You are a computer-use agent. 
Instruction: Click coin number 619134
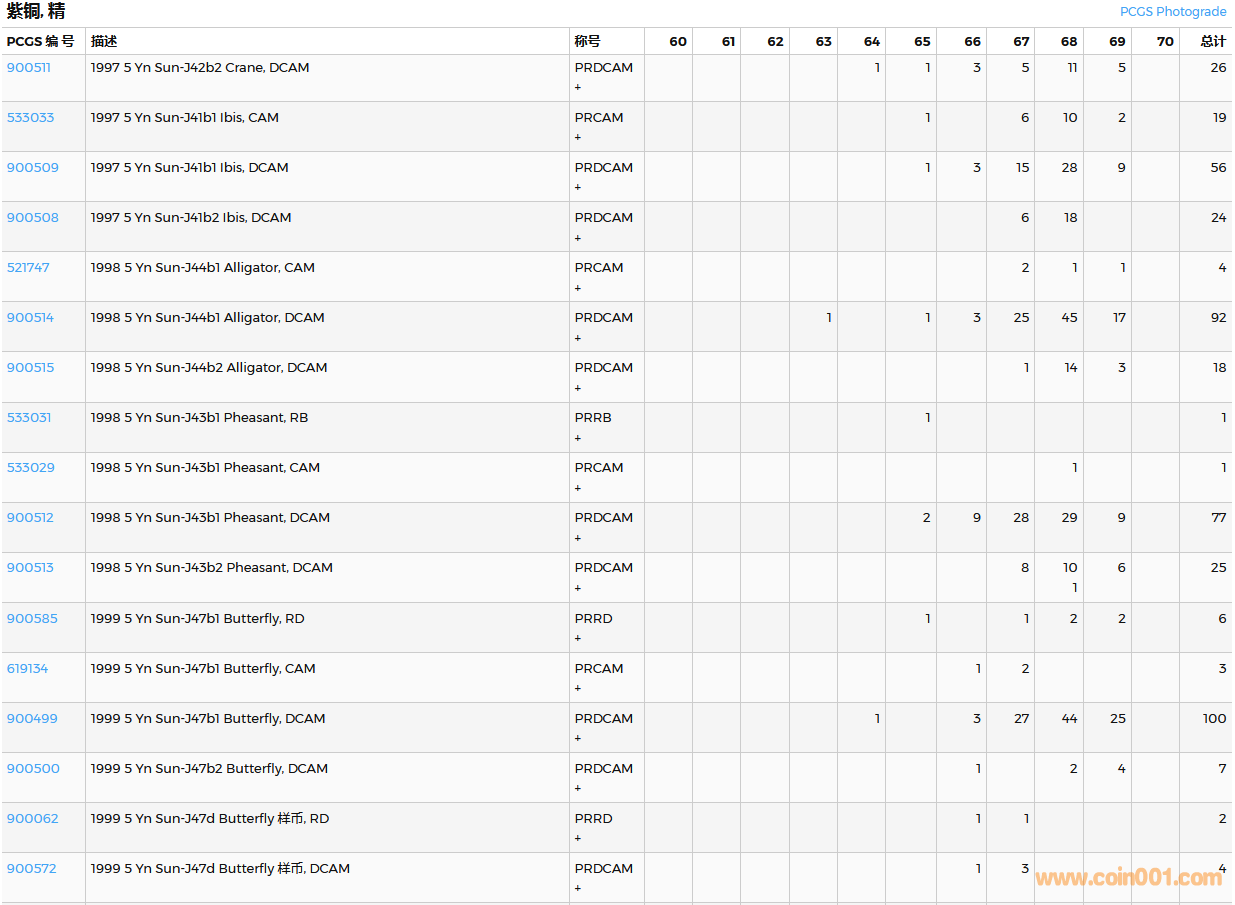tap(28, 669)
